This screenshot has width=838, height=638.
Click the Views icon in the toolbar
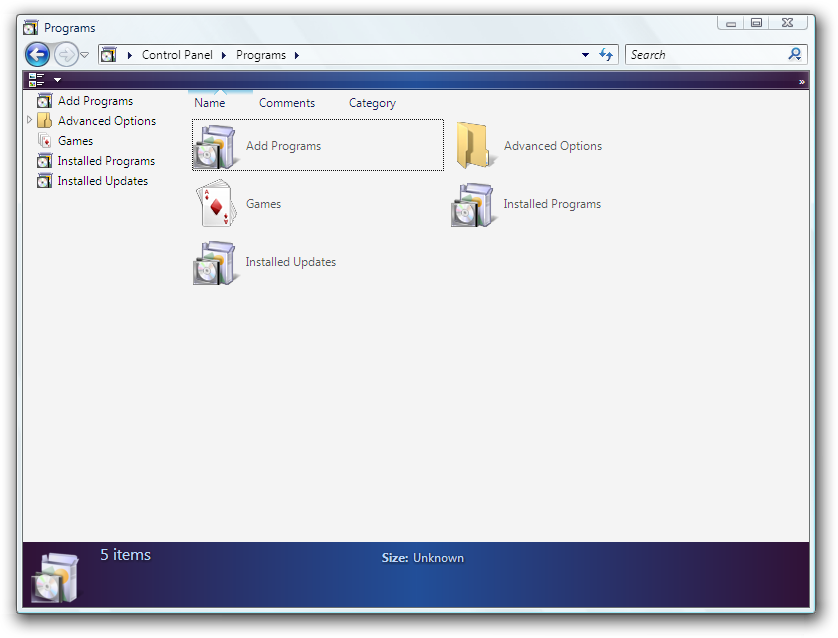[x=37, y=80]
